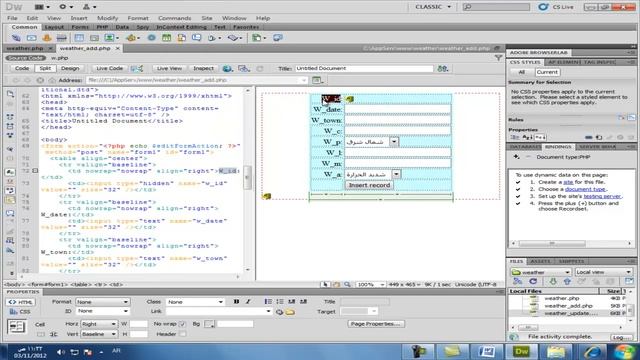This screenshot has width=640, height=360.
Task: Click the Zoom tool in status bar
Action: pos(347,284)
